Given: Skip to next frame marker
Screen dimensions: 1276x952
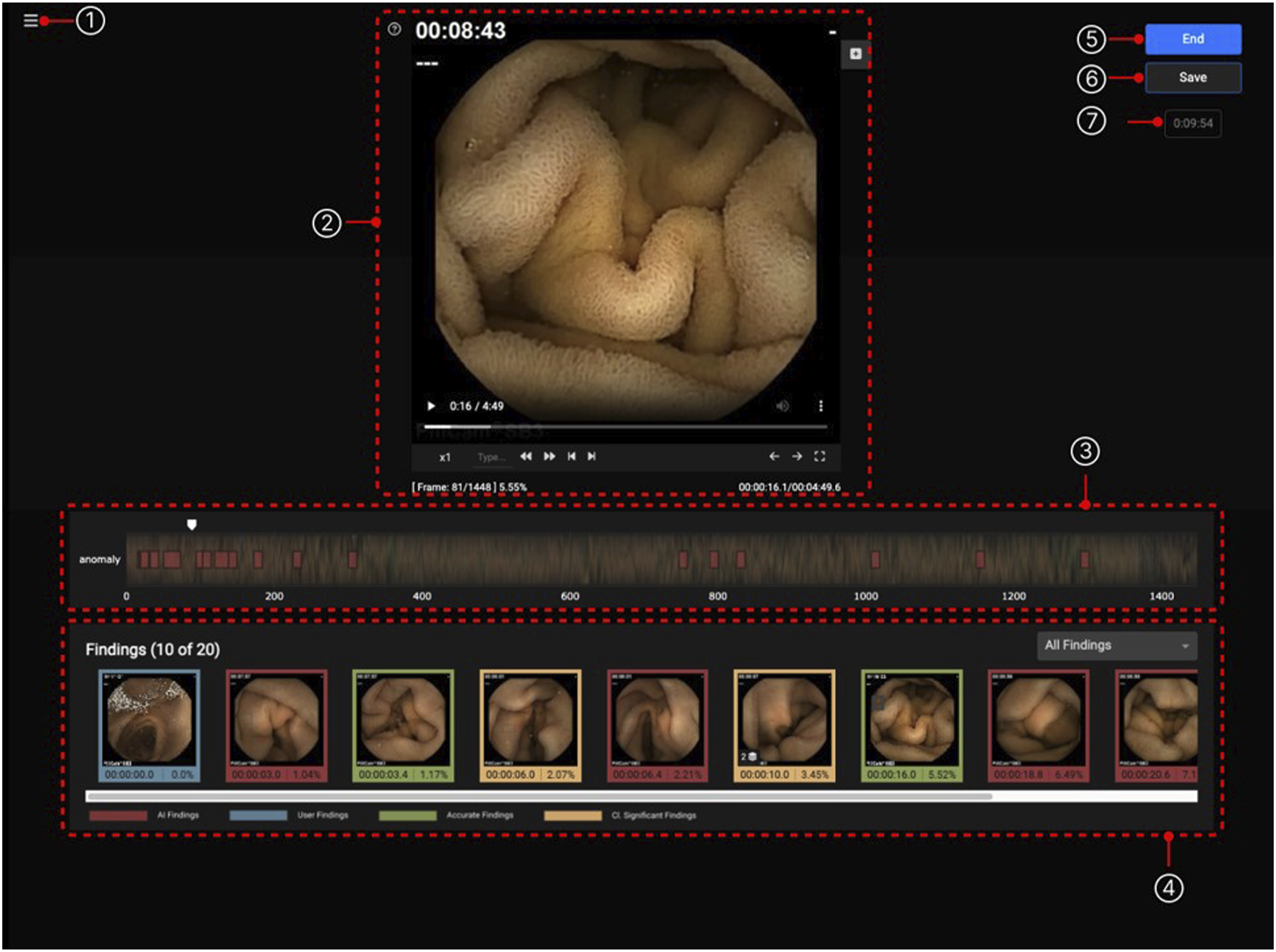Looking at the screenshot, I should (x=592, y=456).
